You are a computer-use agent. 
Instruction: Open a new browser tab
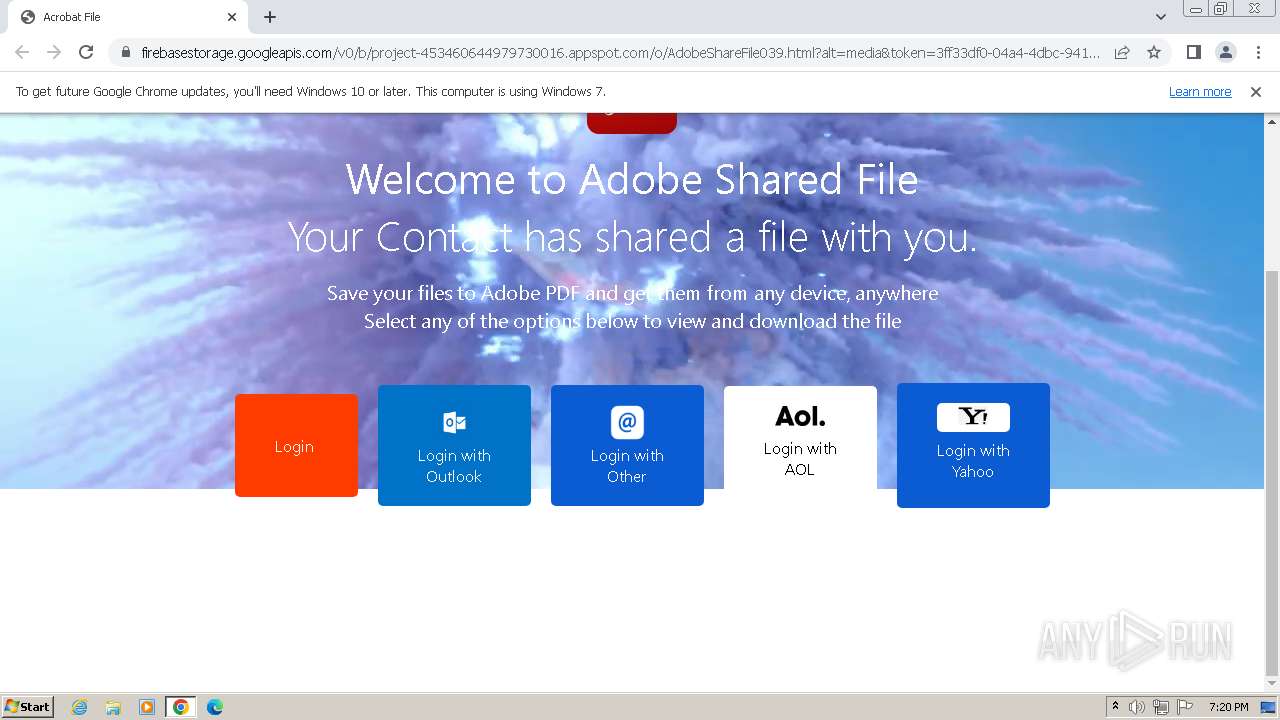click(270, 17)
